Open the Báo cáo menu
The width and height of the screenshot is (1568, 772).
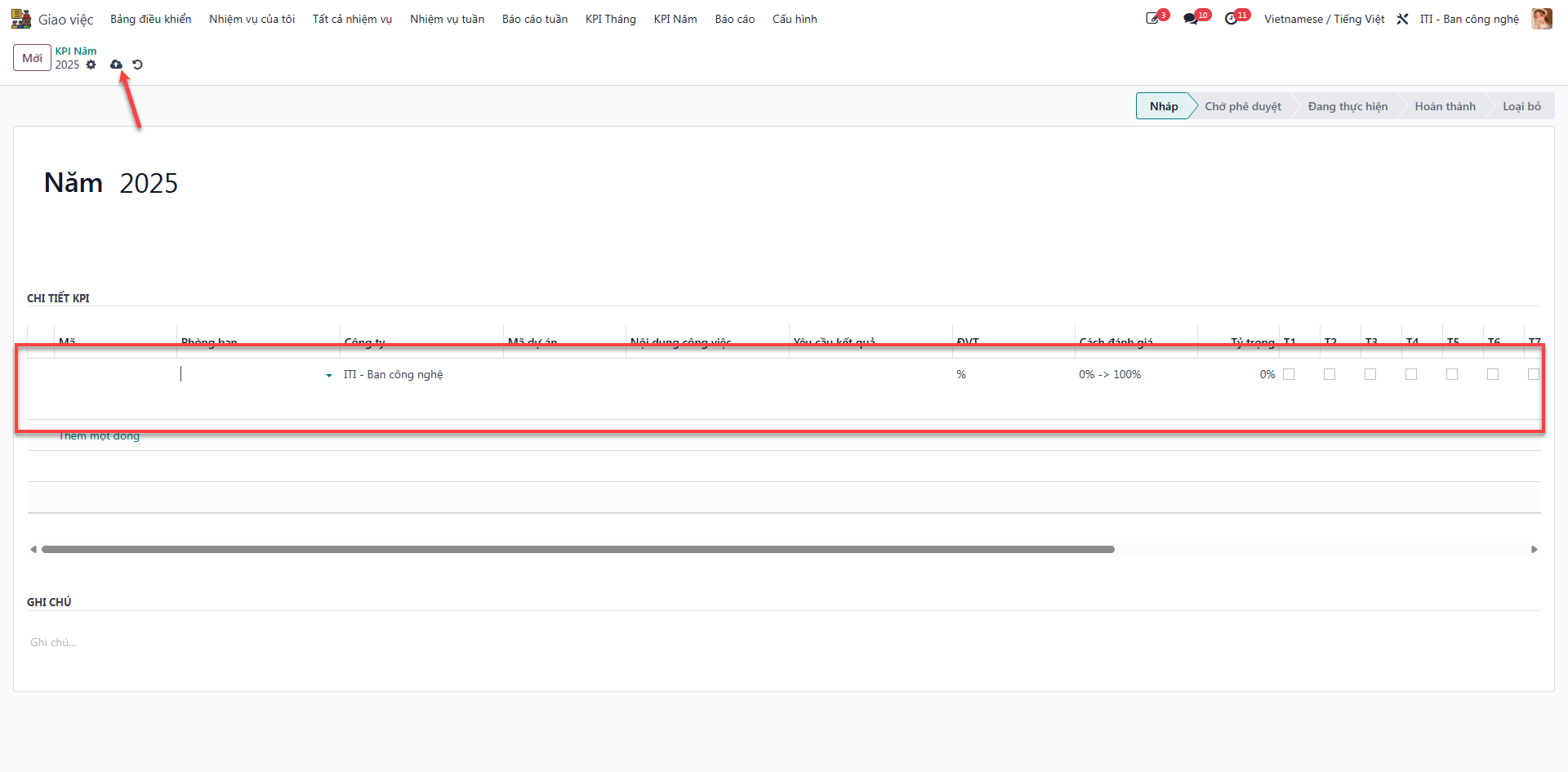click(735, 19)
